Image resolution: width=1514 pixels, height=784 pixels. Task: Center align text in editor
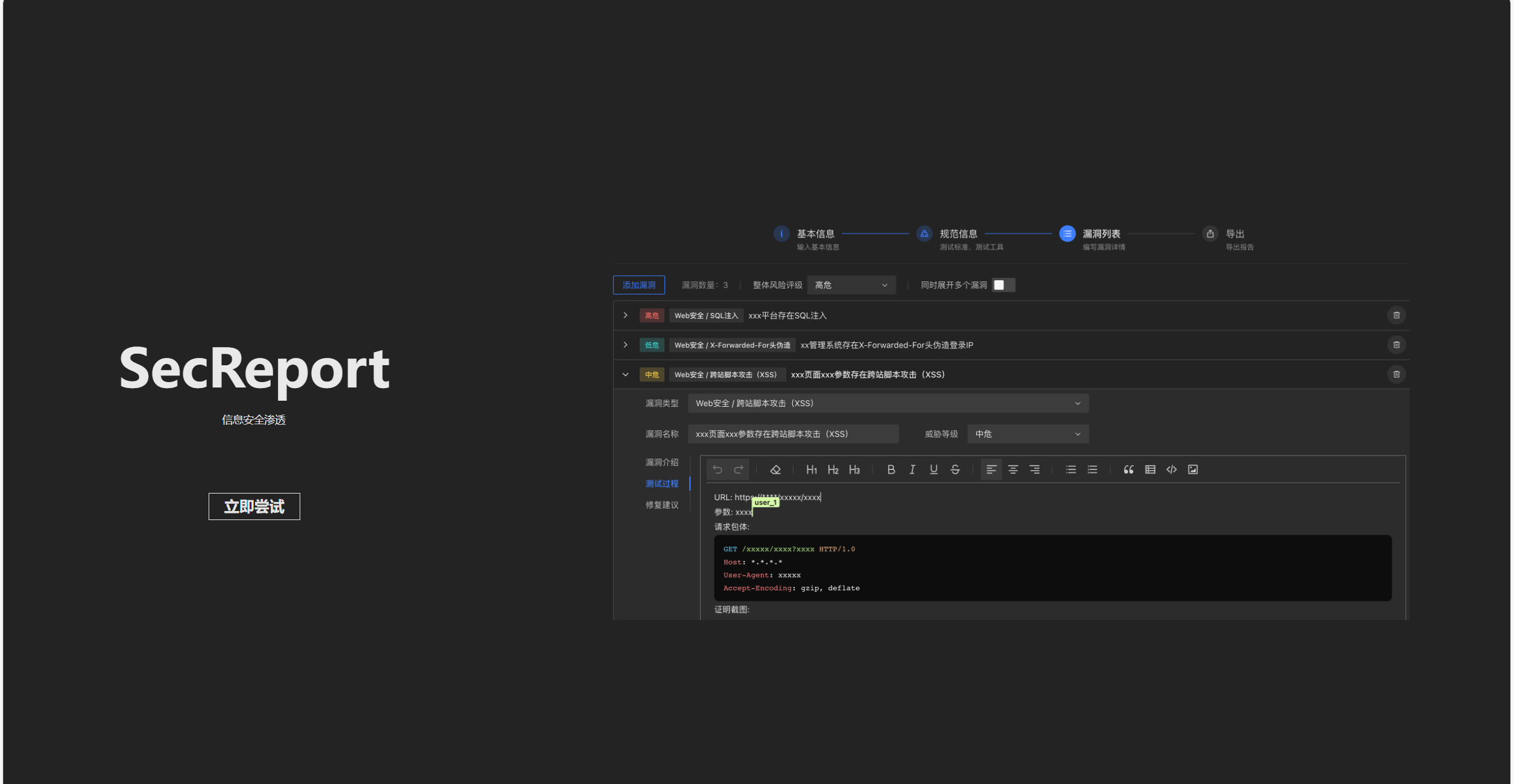point(1013,469)
